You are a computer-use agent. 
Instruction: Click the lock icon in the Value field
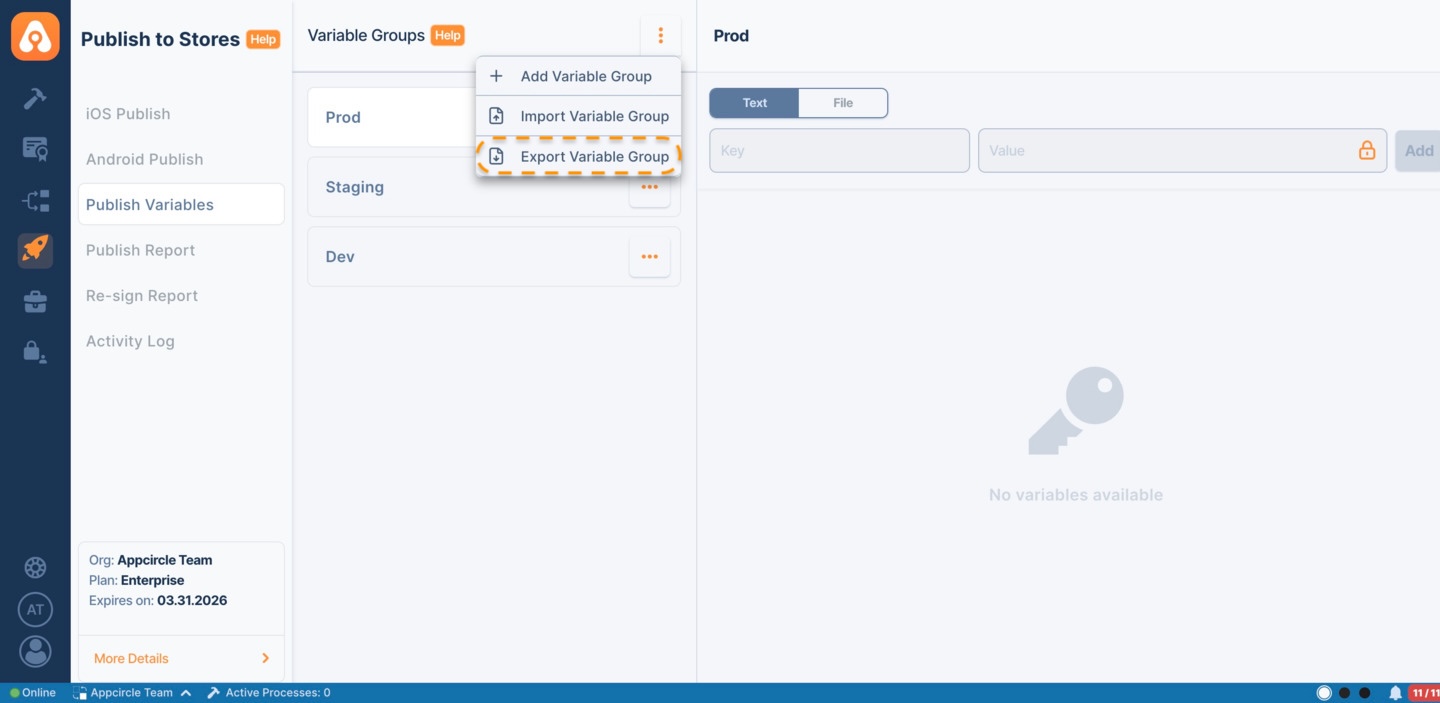tap(1367, 150)
